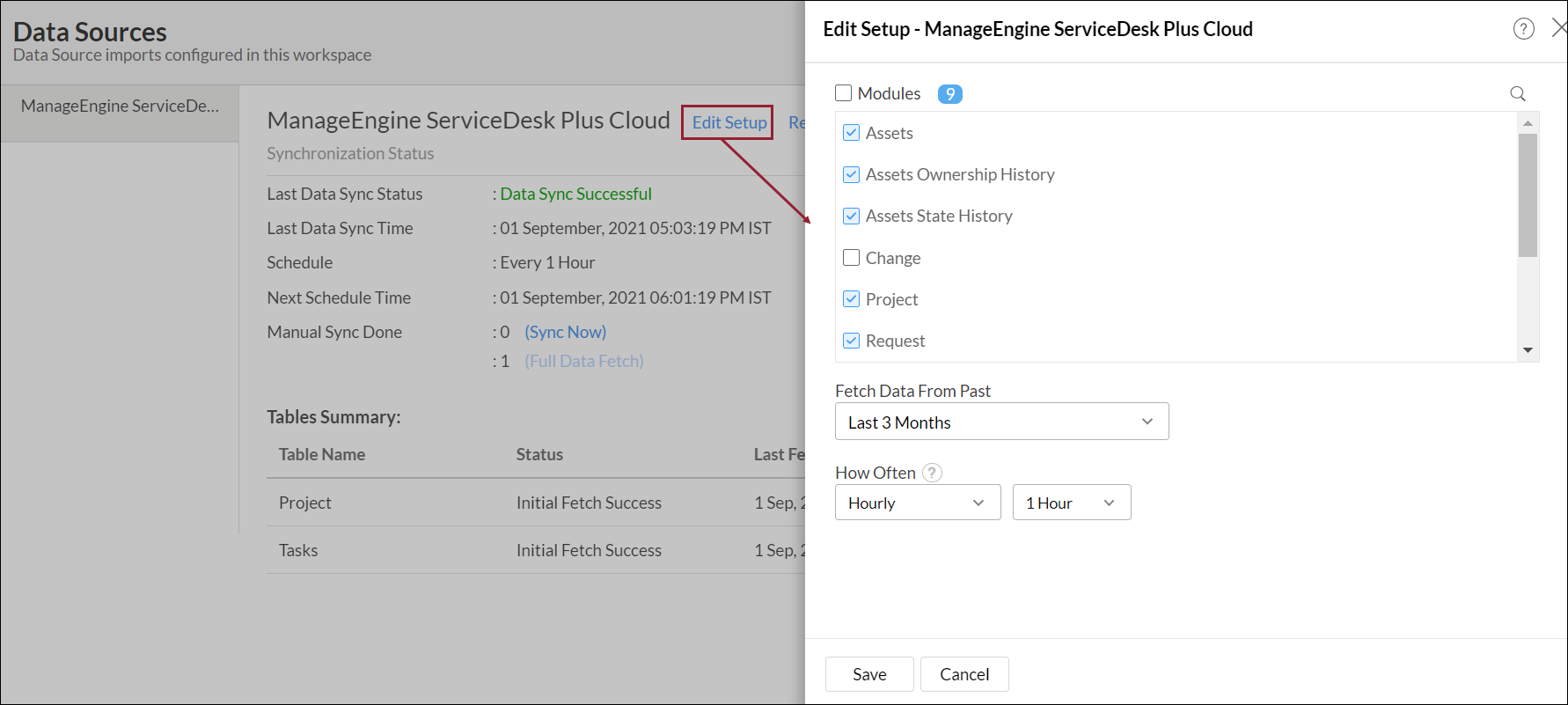Click the Next Schedule Time value
This screenshot has width=1568, height=705.
(x=636, y=297)
